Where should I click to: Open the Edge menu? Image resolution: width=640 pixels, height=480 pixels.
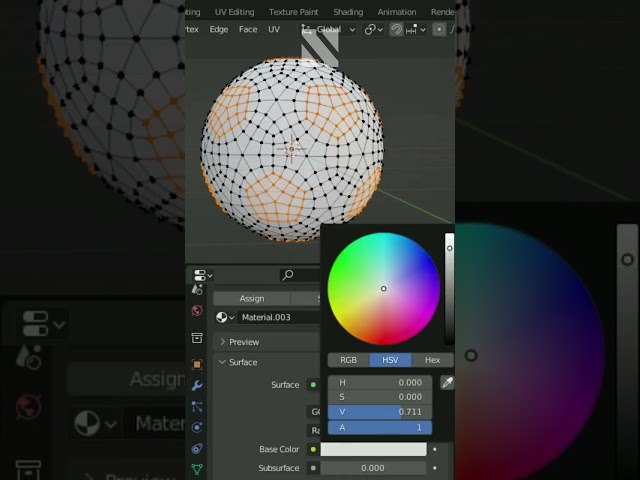219,29
